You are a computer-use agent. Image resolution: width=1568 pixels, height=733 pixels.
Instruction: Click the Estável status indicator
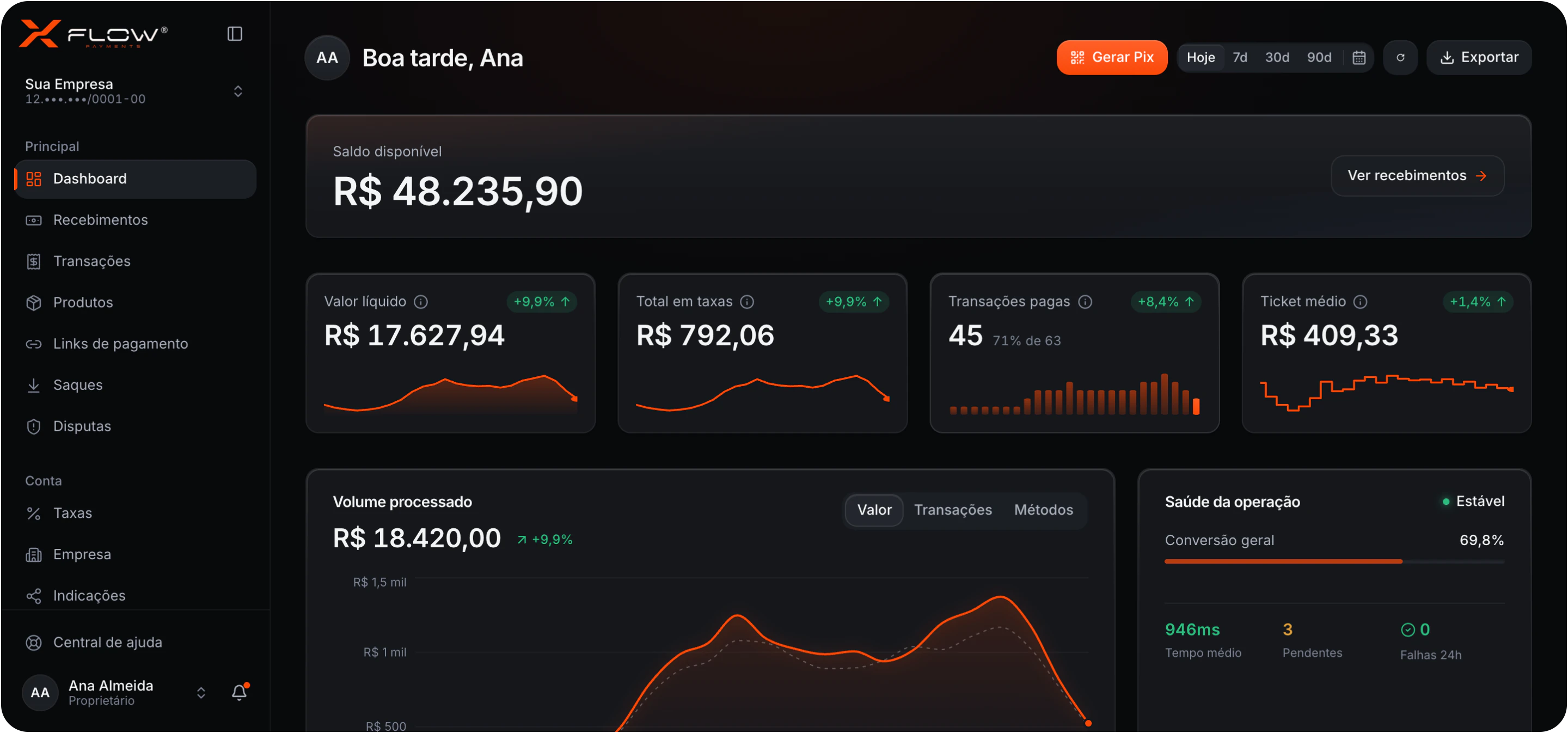click(x=1473, y=502)
